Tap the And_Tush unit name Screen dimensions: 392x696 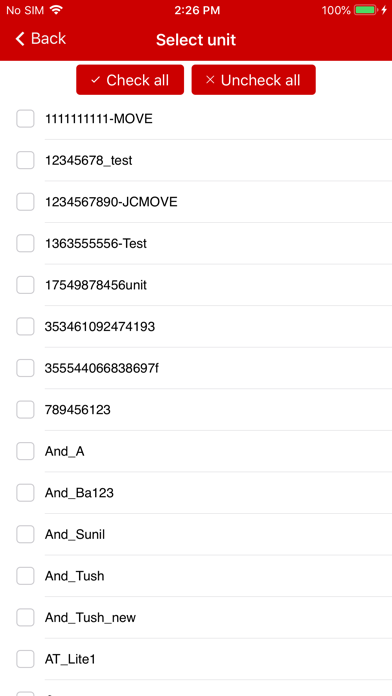[x=75, y=576]
